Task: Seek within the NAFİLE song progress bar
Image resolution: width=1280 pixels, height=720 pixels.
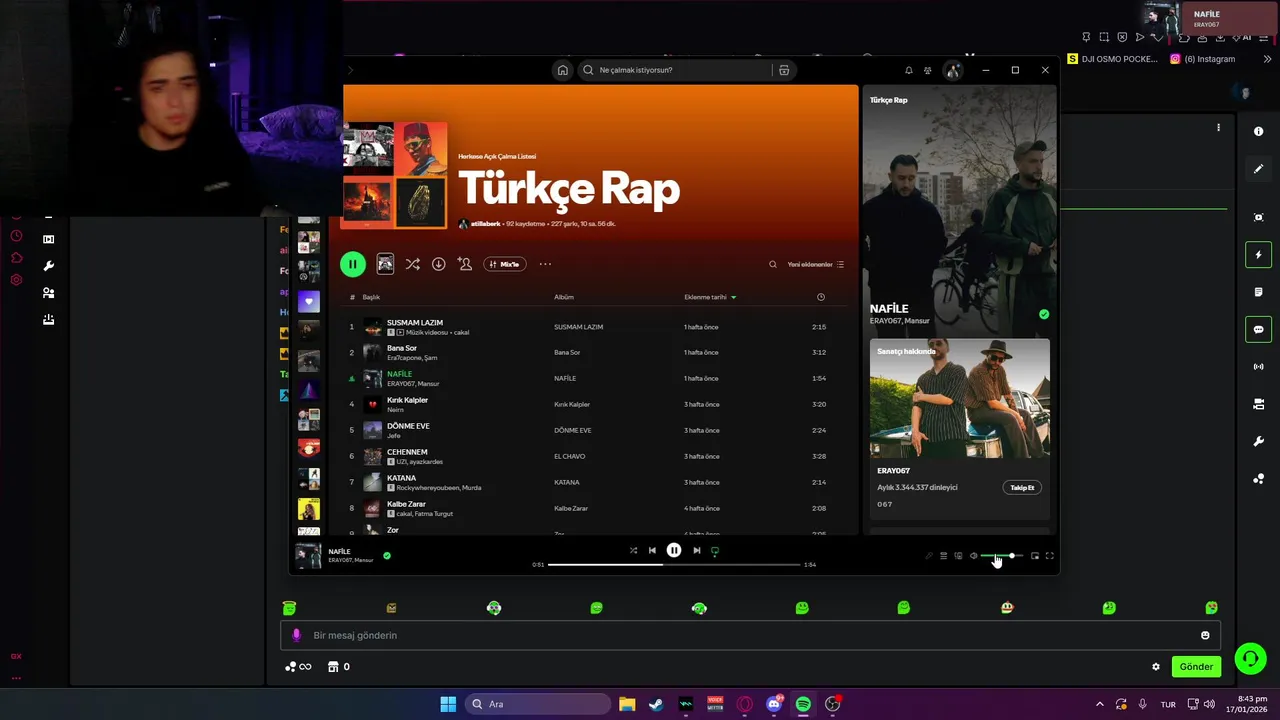Action: 674,564
